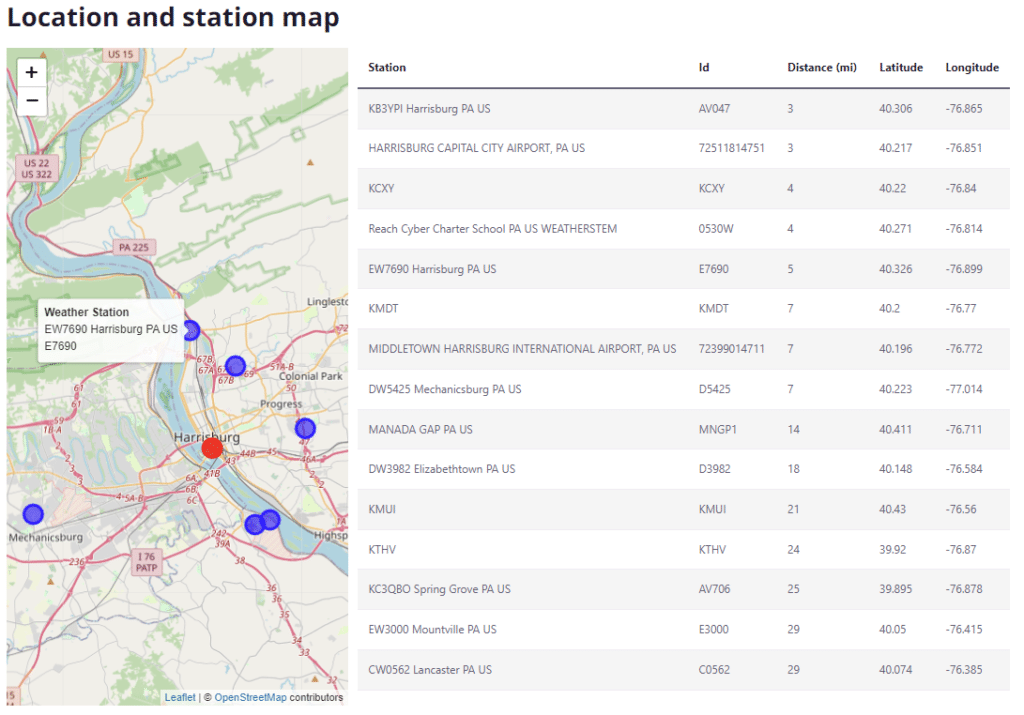Click the blue marker southeast of Progress
This screenshot has width=1024, height=715.
click(305, 428)
